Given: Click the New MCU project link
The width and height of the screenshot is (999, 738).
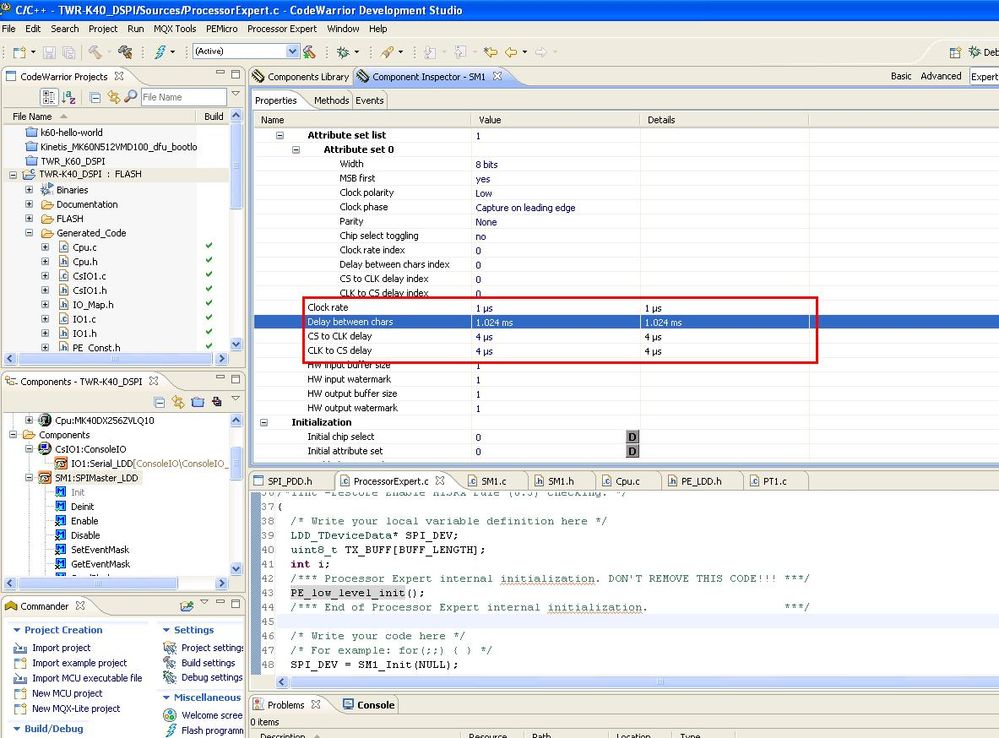Looking at the screenshot, I should pyautogui.click(x=67, y=693).
